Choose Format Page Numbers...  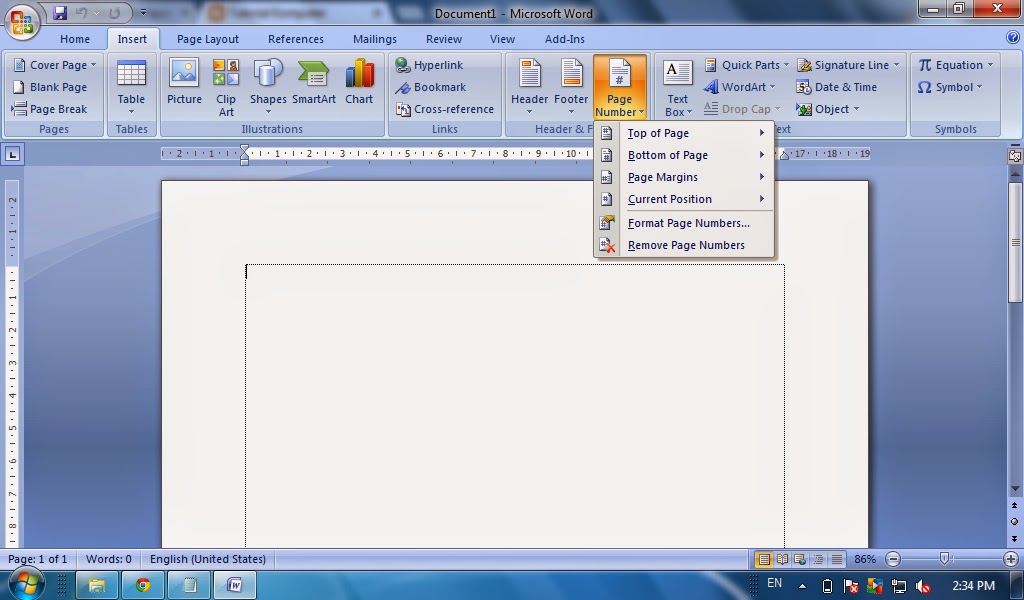click(684, 223)
